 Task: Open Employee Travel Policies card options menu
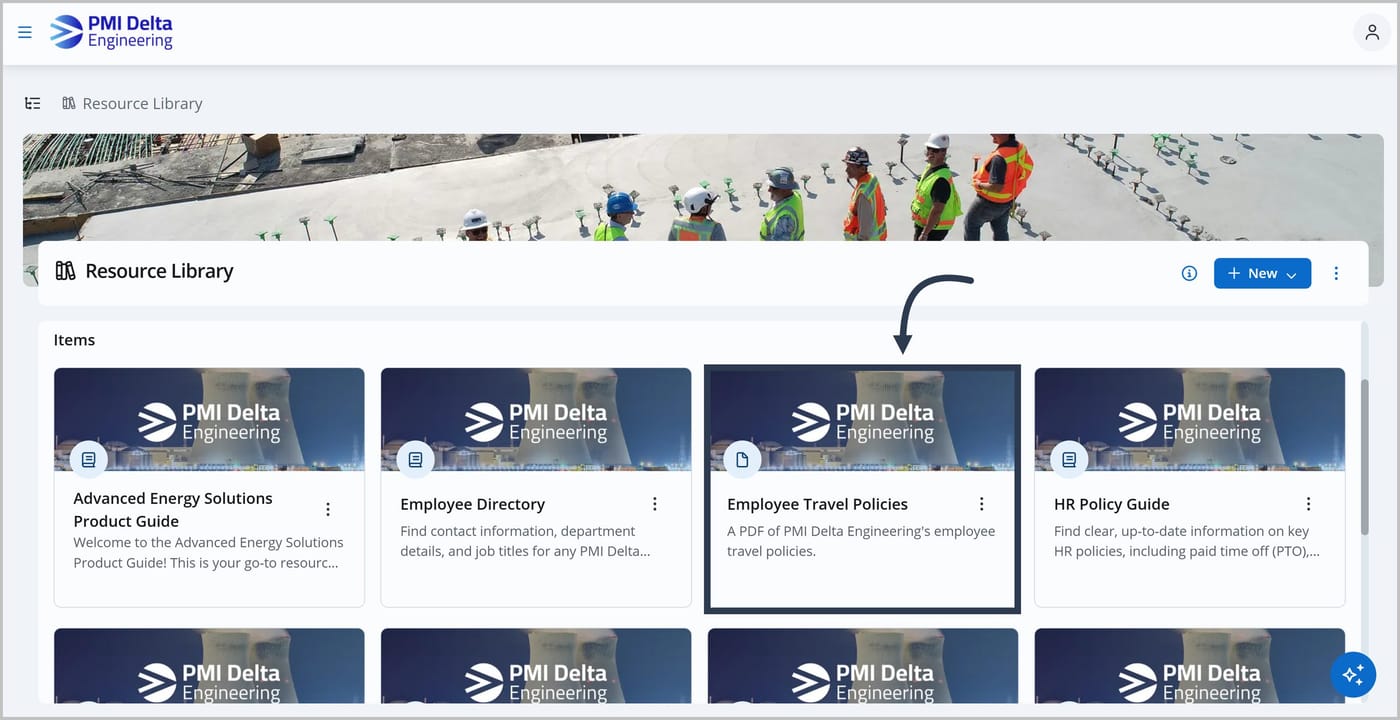click(982, 504)
